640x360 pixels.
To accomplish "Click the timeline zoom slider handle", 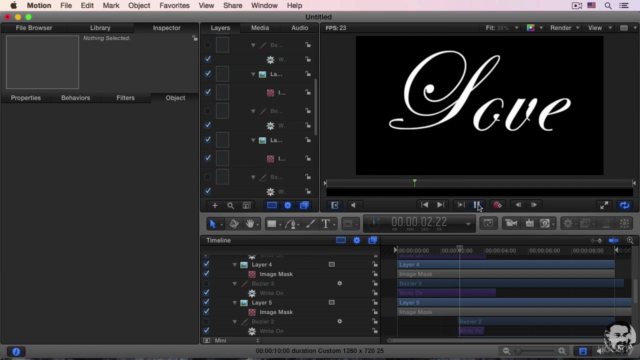I will 518,351.
